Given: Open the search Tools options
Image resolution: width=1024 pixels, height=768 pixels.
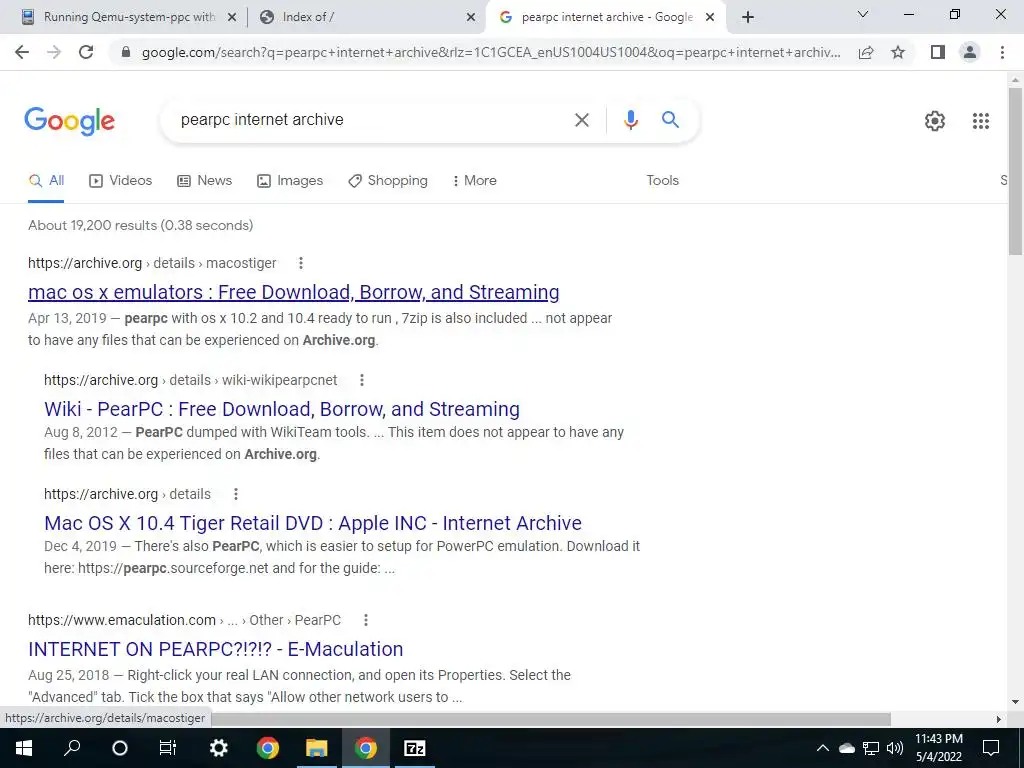Looking at the screenshot, I should click(x=662, y=181).
